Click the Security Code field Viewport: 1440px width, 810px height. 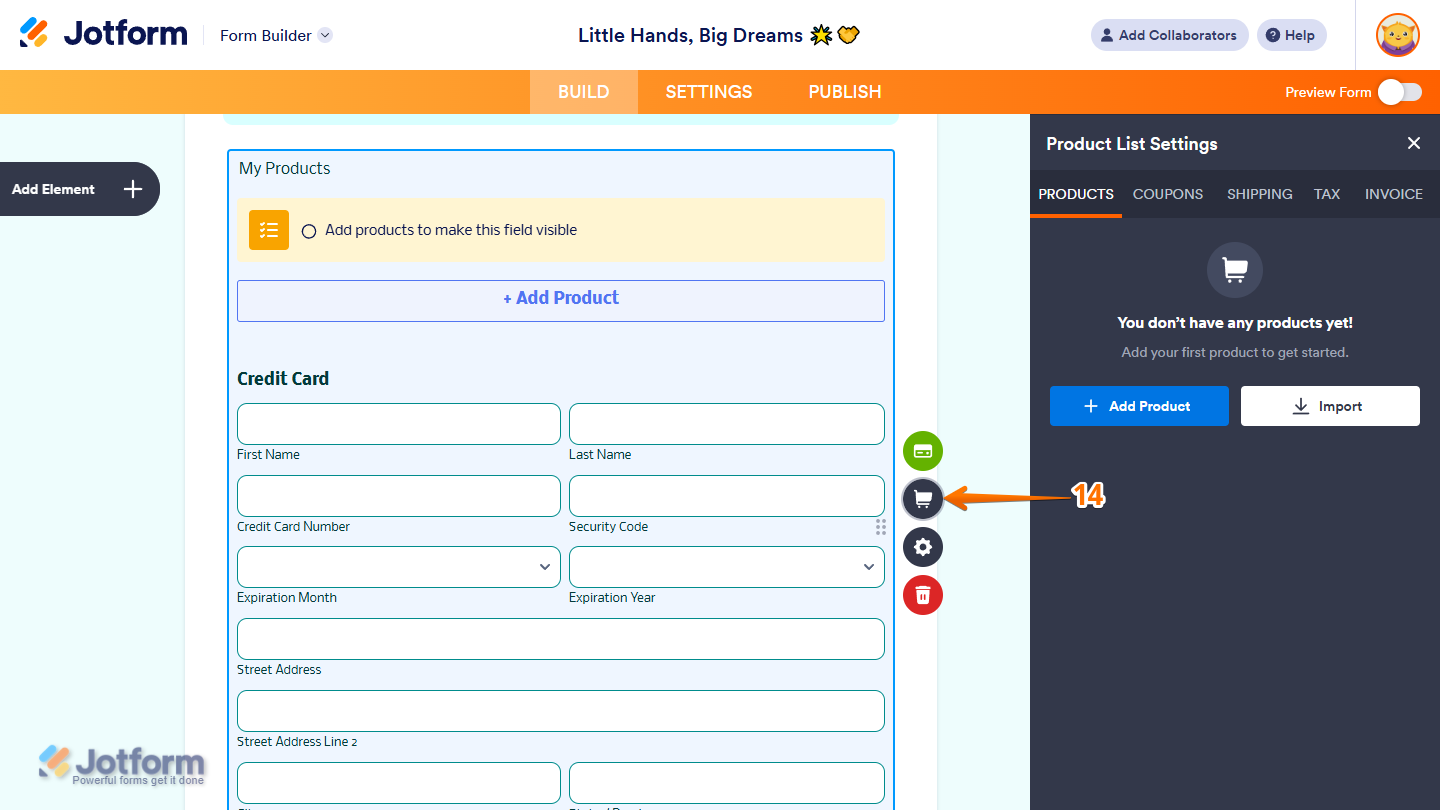(x=727, y=496)
